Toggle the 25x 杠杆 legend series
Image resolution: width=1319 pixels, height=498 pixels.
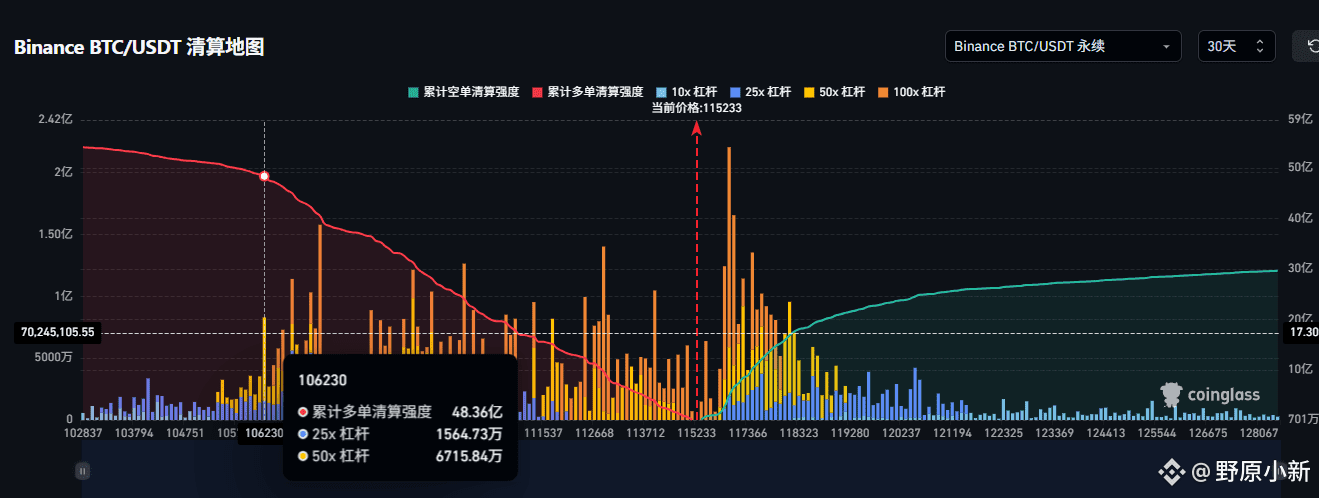tap(763, 92)
